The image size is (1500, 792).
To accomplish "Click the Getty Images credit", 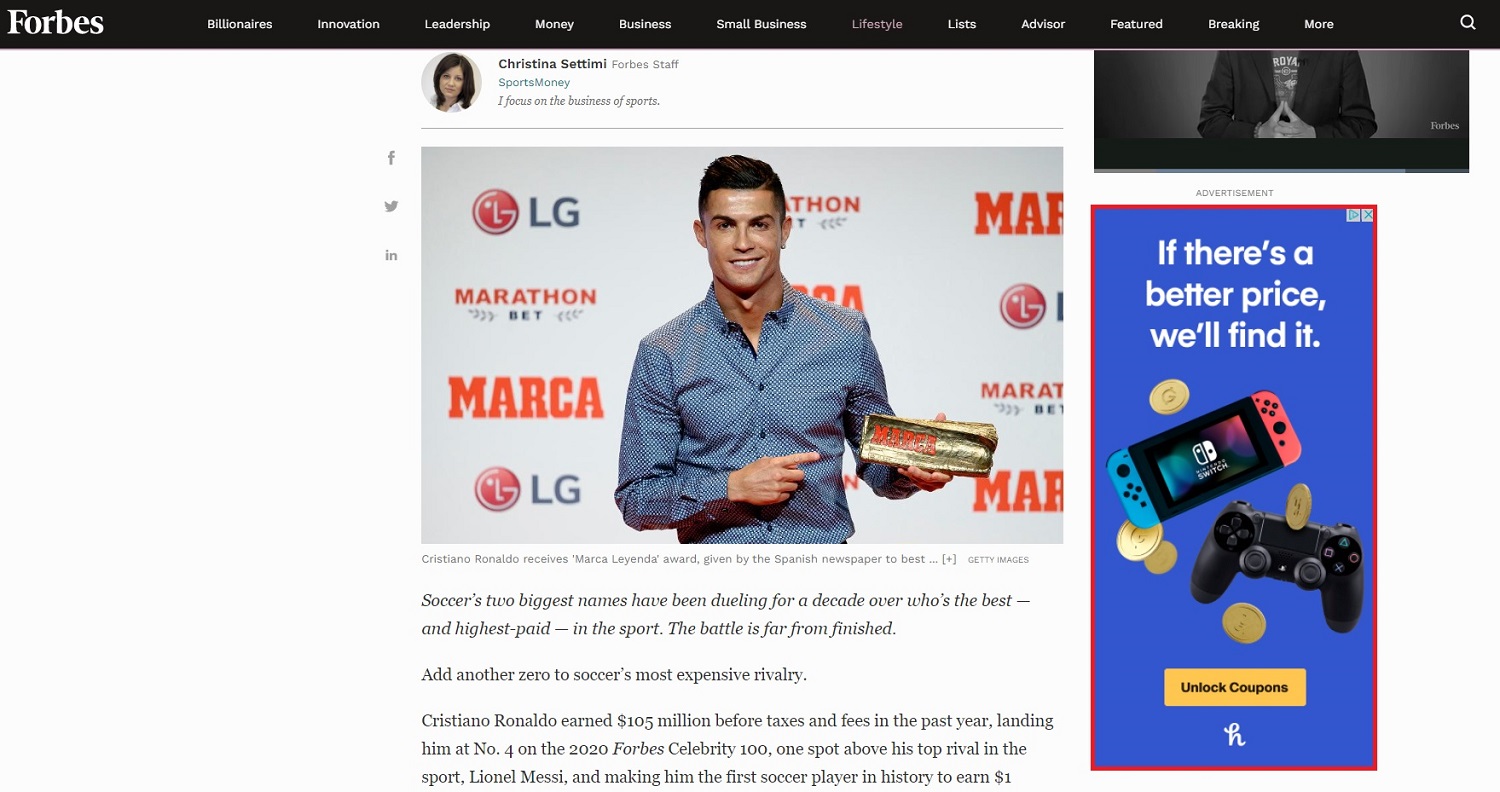I will pos(997,560).
